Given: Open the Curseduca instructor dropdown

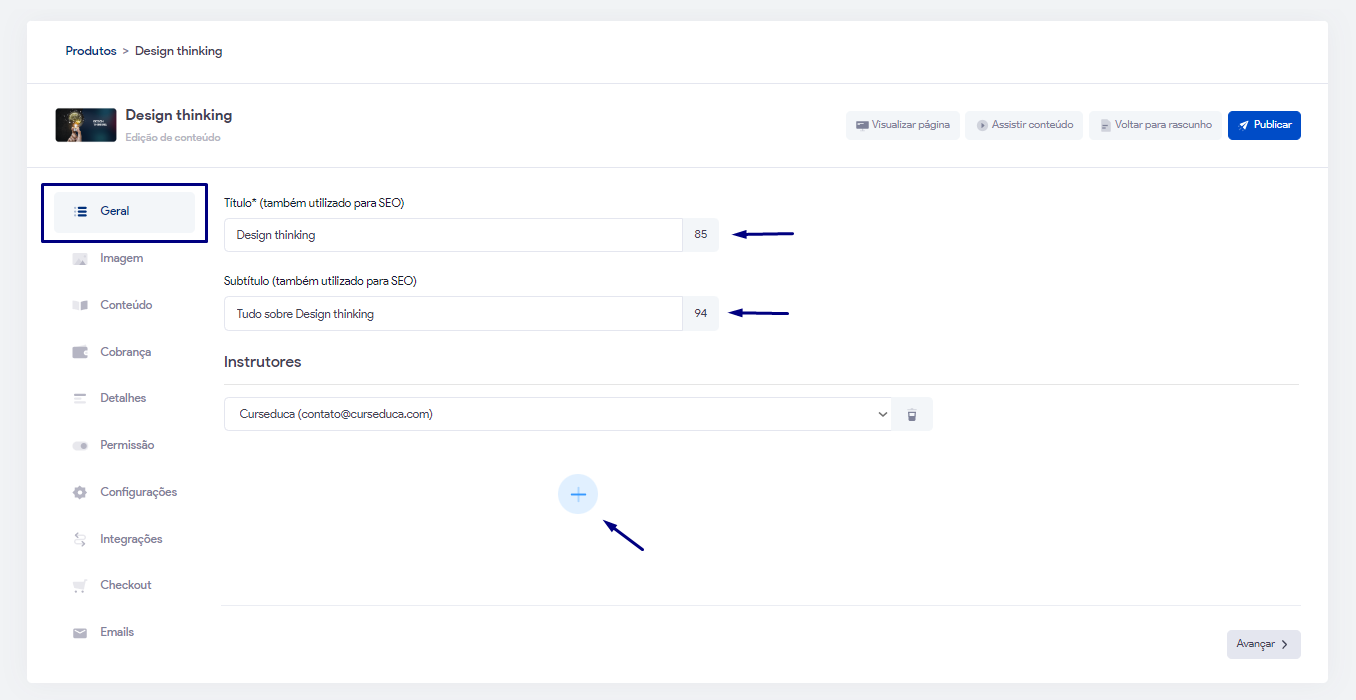Looking at the screenshot, I should pyautogui.click(x=558, y=414).
